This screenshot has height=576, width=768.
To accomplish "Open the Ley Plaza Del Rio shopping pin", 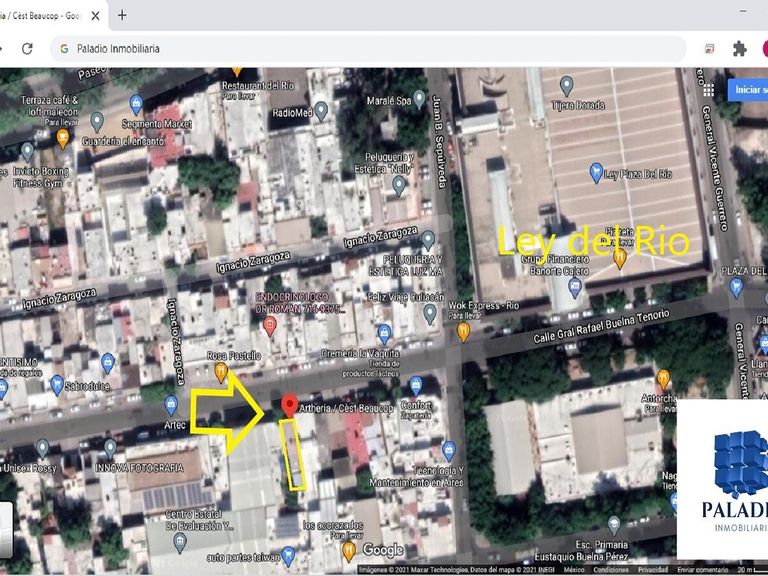I will [x=596, y=172].
